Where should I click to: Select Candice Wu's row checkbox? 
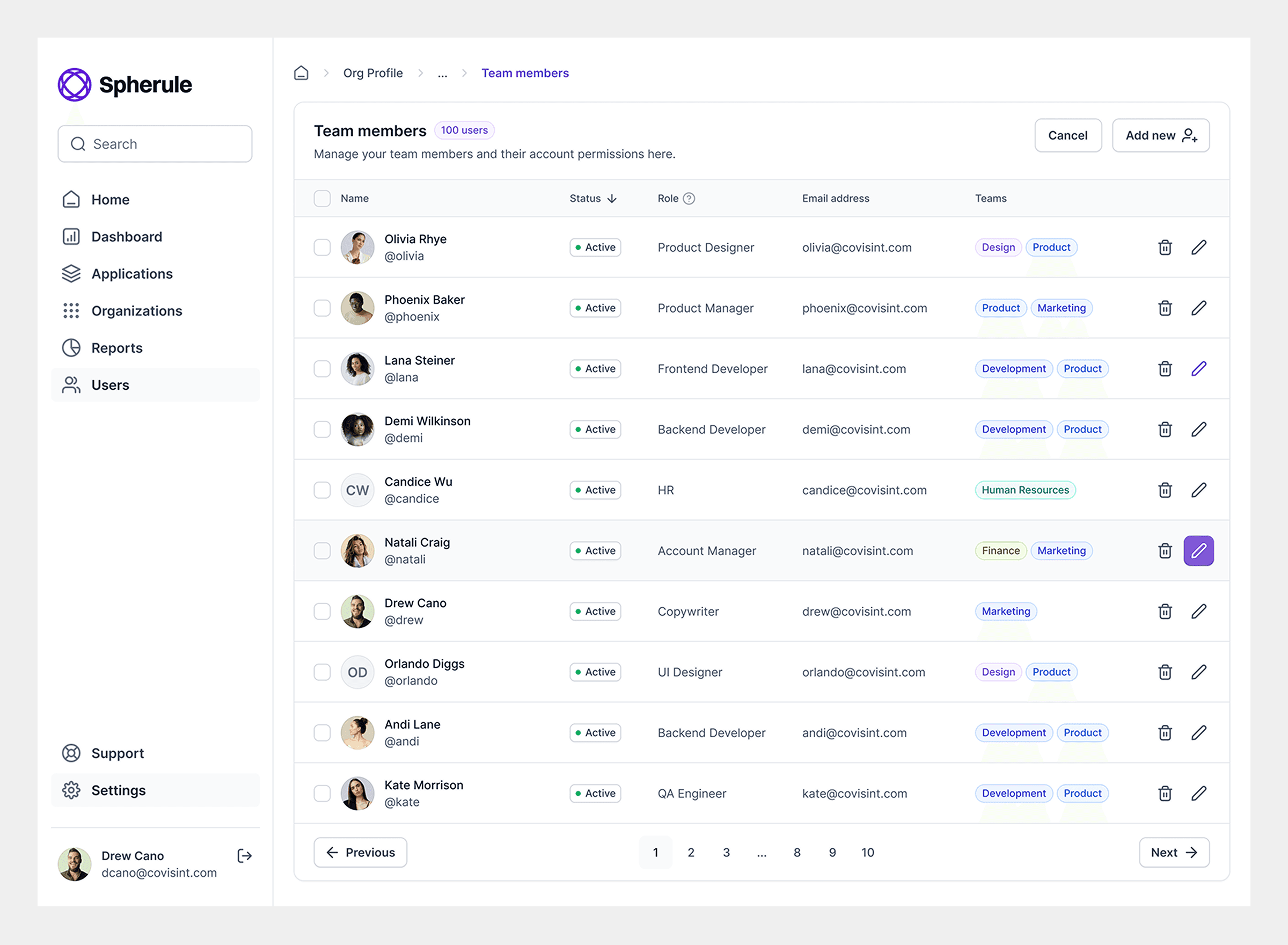click(323, 490)
